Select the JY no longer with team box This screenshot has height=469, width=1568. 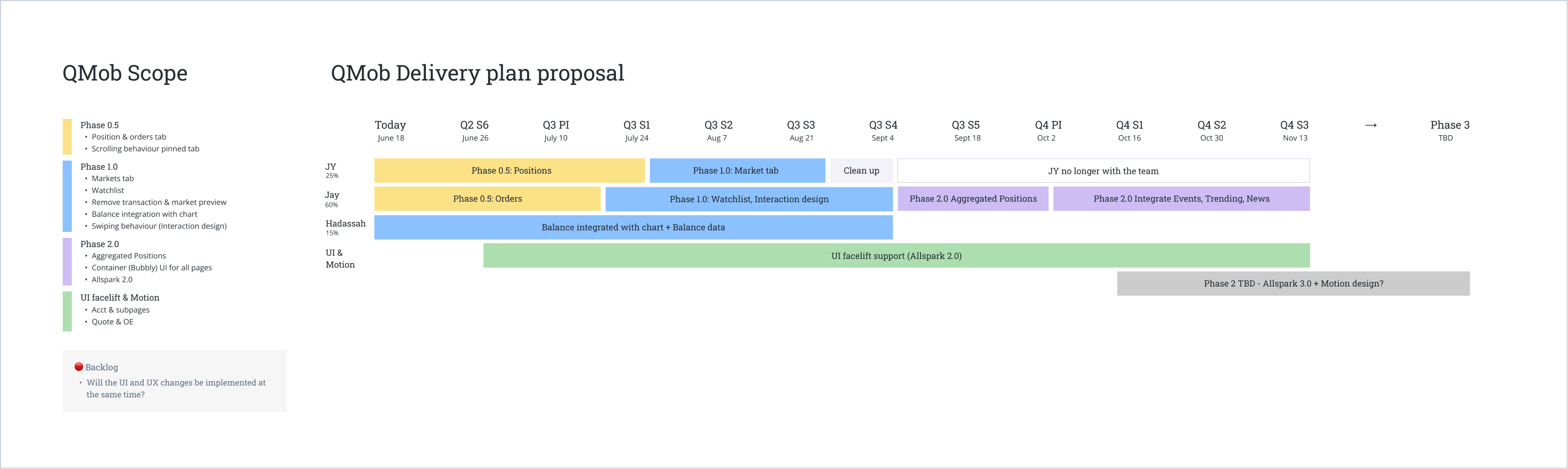(x=1103, y=171)
